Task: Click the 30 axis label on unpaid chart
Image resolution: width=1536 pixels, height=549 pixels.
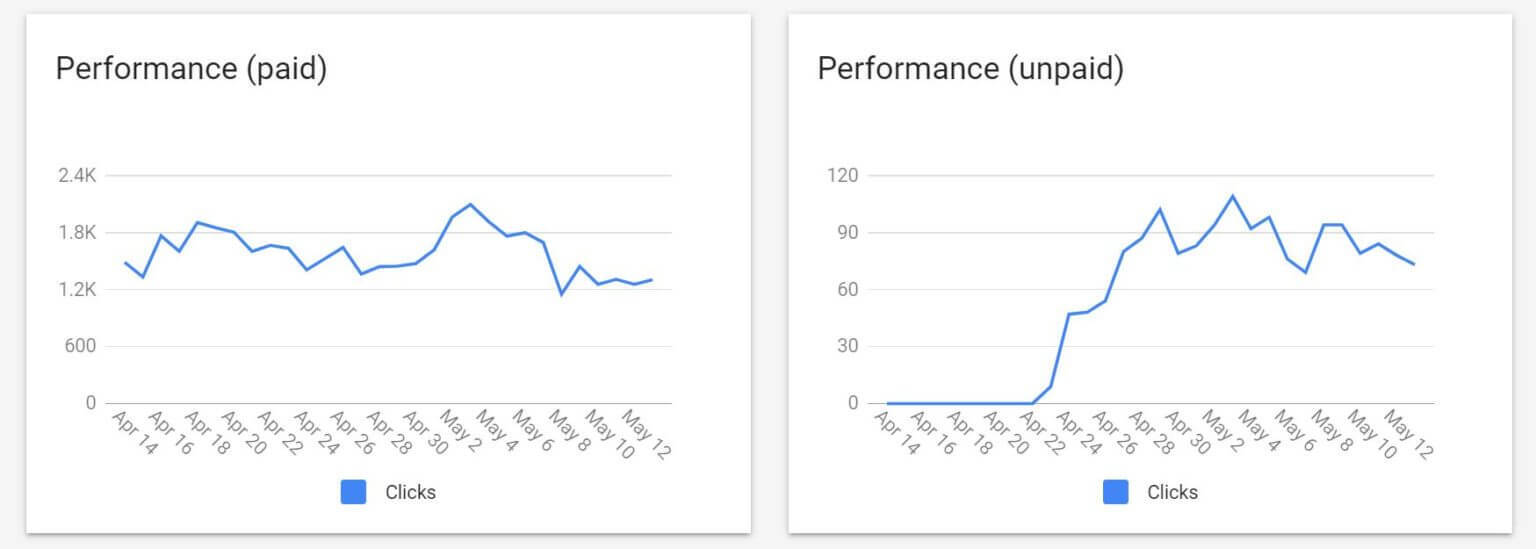Action: coord(848,347)
